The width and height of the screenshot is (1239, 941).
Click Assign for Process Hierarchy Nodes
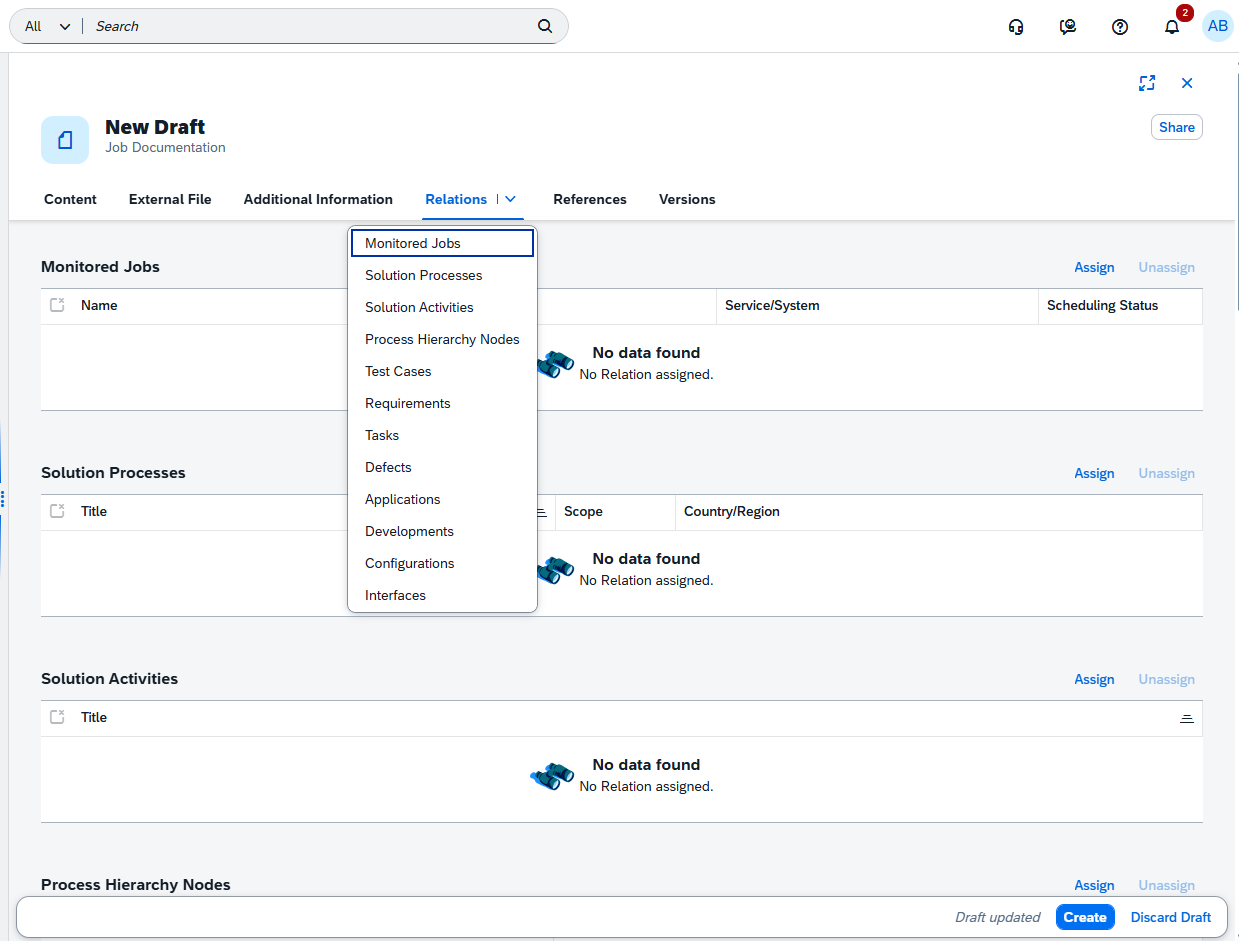[1094, 885]
